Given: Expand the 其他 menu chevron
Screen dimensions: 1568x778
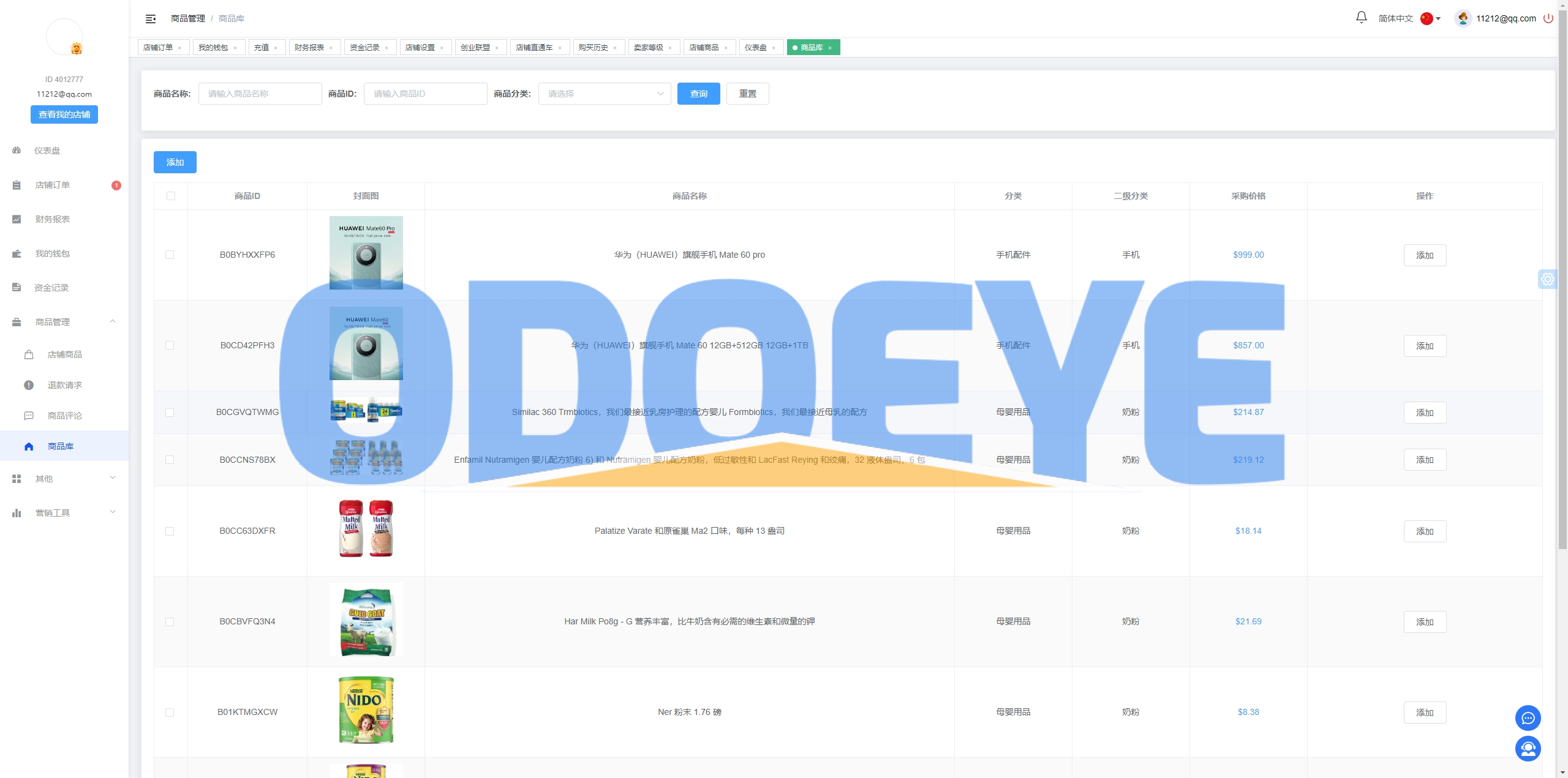Looking at the screenshot, I should (x=113, y=478).
